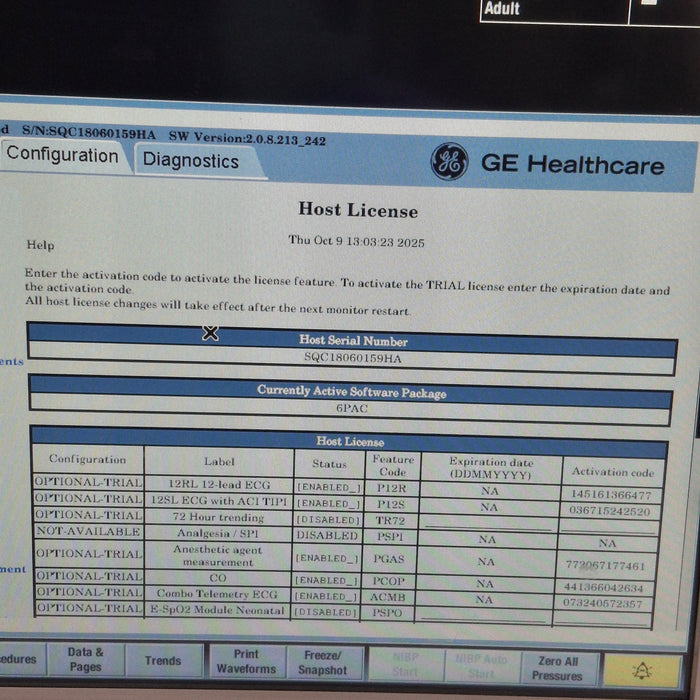
Task: Click feature code P12R
Action: click(392, 488)
